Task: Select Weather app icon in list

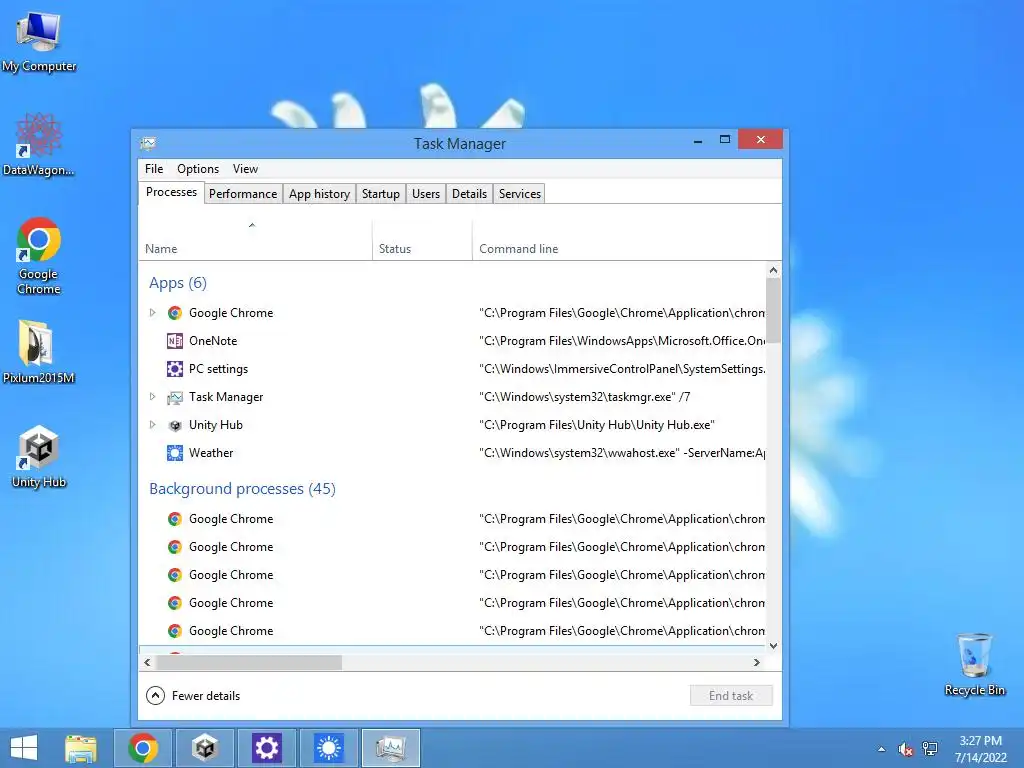Action: [174, 453]
